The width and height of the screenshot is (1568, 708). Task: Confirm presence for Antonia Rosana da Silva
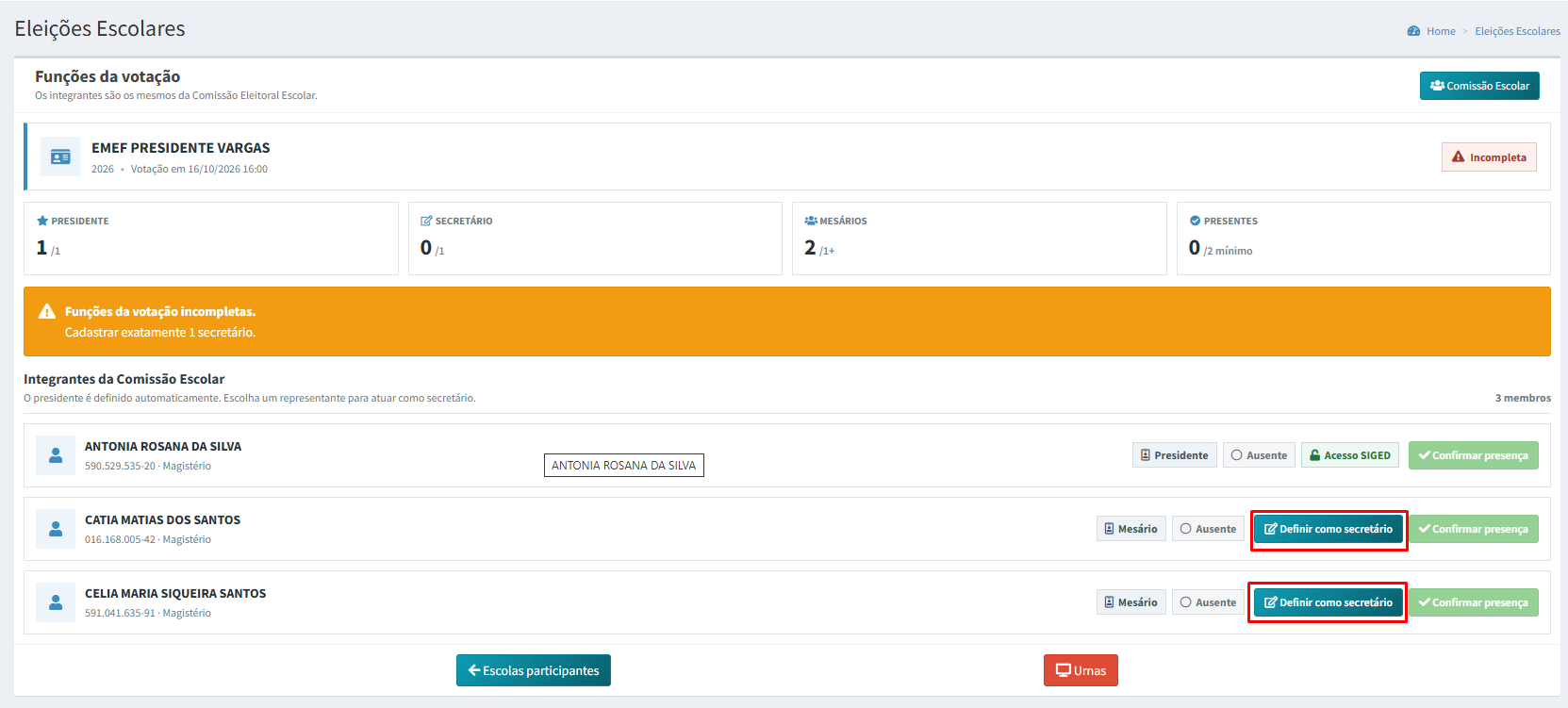coord(1474,455)
